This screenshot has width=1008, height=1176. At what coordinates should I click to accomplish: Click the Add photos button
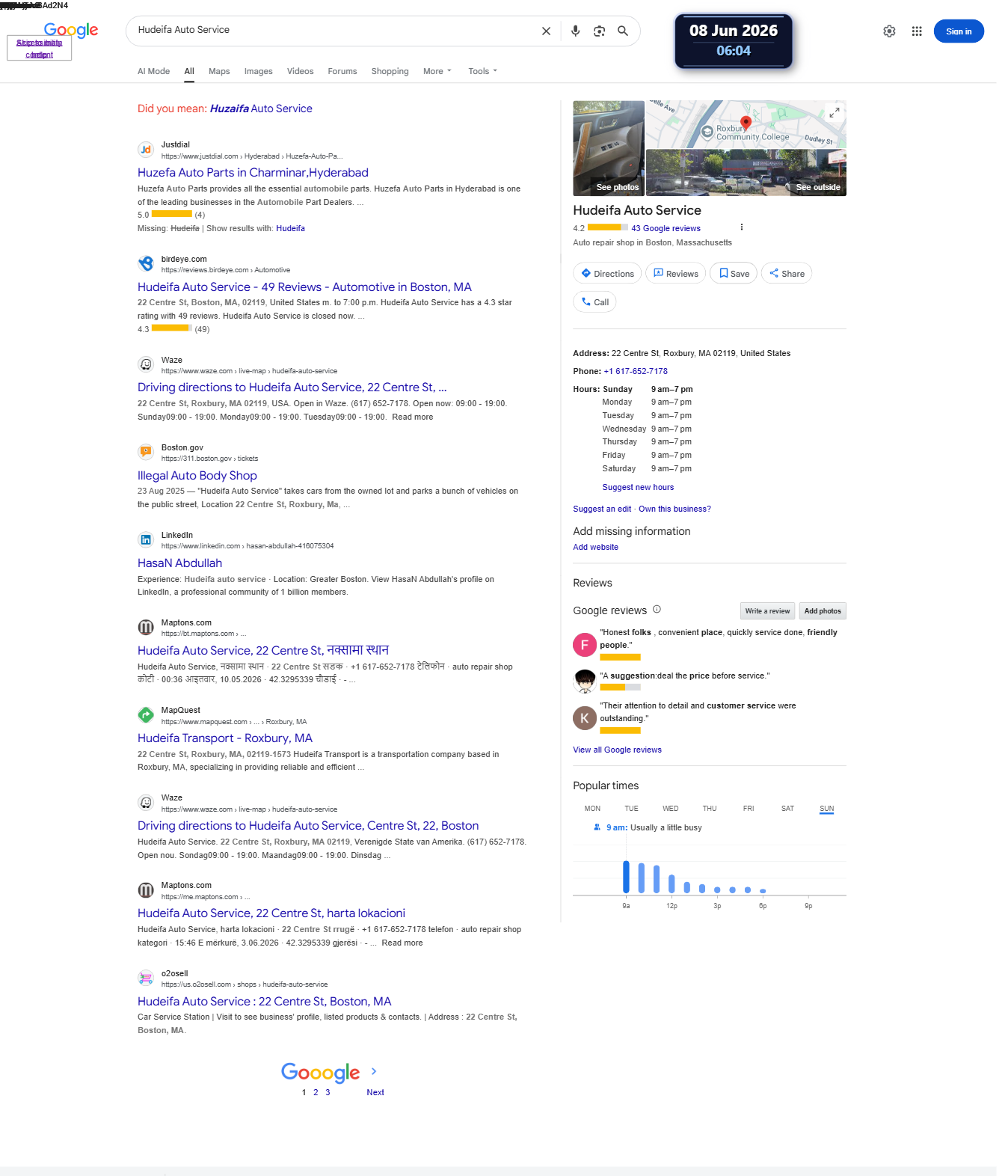pyautogui.click(x=823, y=611)
